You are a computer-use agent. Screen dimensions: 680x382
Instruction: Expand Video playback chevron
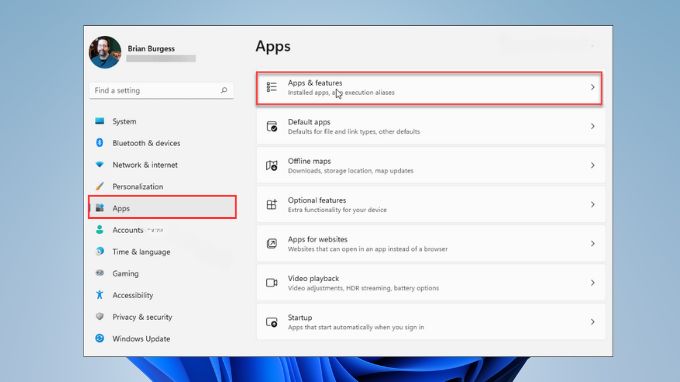(x=592, y=283)
